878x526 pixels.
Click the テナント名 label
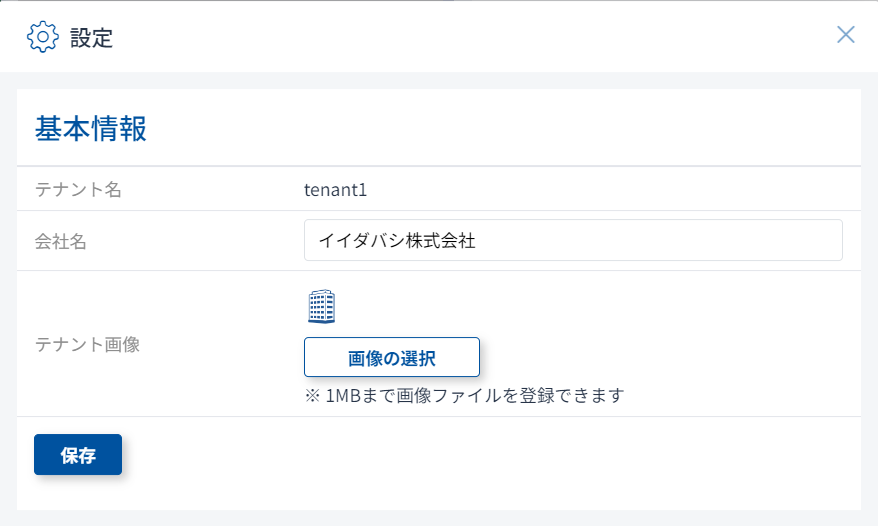coord(78,189)
